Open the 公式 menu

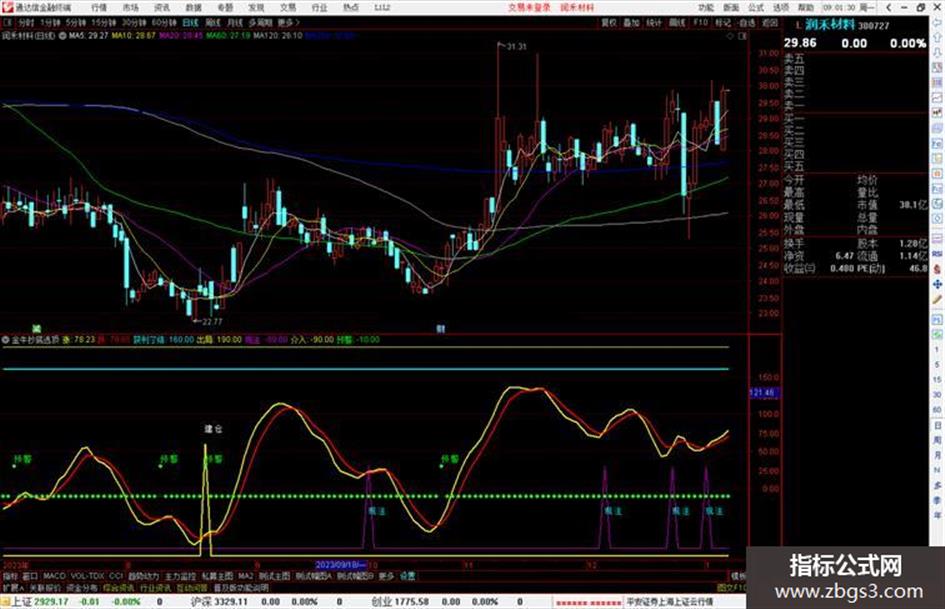756,8
